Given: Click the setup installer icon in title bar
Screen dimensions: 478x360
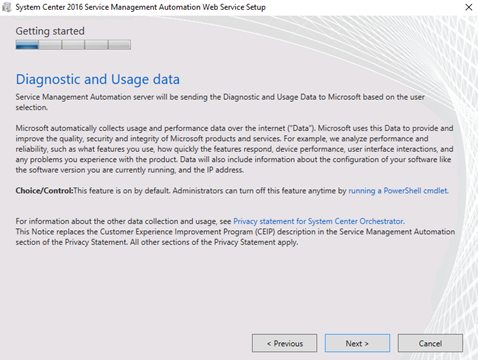Looking at the screenshot, I should (7, 7).
